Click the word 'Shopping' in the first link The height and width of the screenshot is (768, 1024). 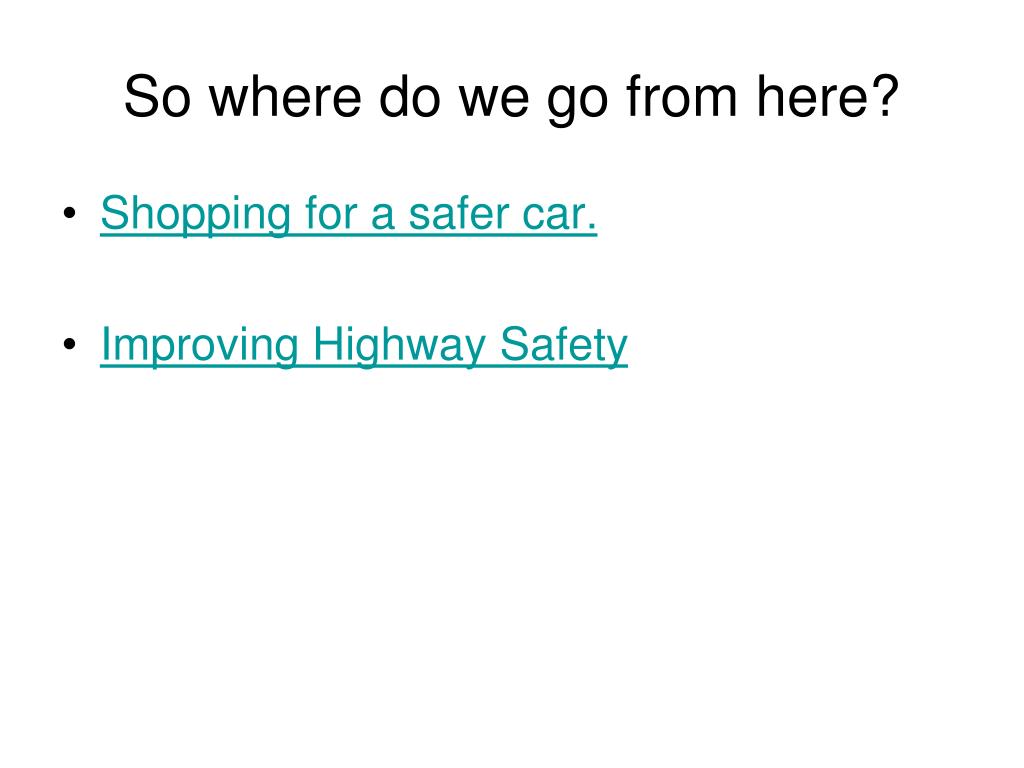tap(195, 214)
